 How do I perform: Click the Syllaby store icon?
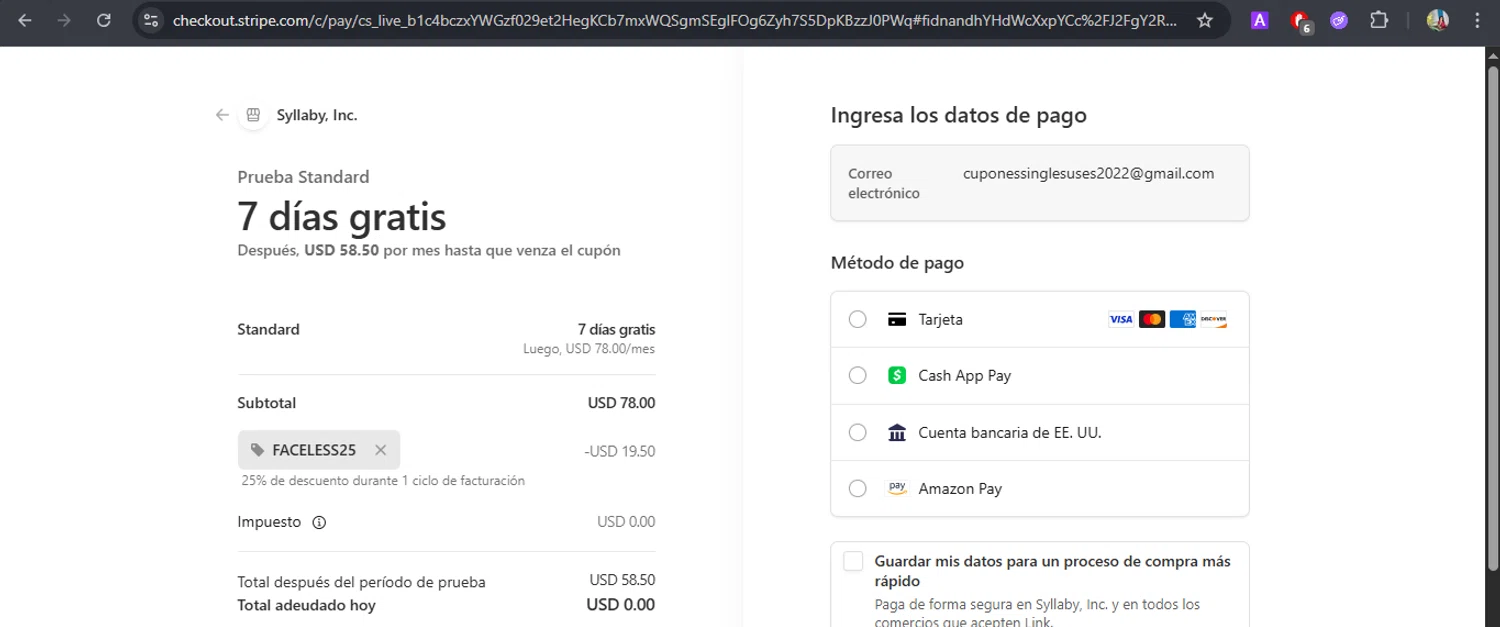(253, 115)
